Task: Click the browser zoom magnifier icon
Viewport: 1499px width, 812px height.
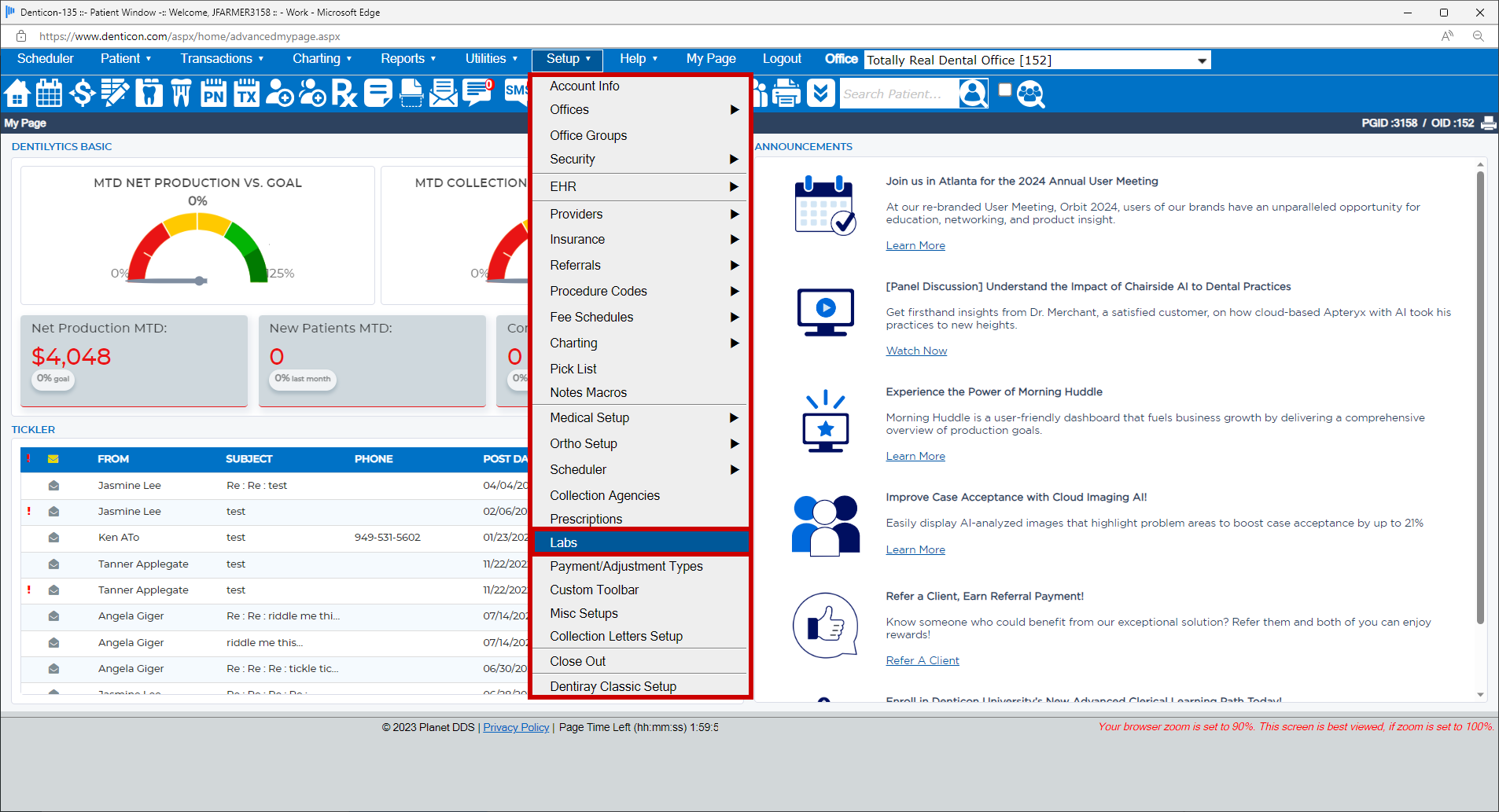Action: [x=1479, y=36]
